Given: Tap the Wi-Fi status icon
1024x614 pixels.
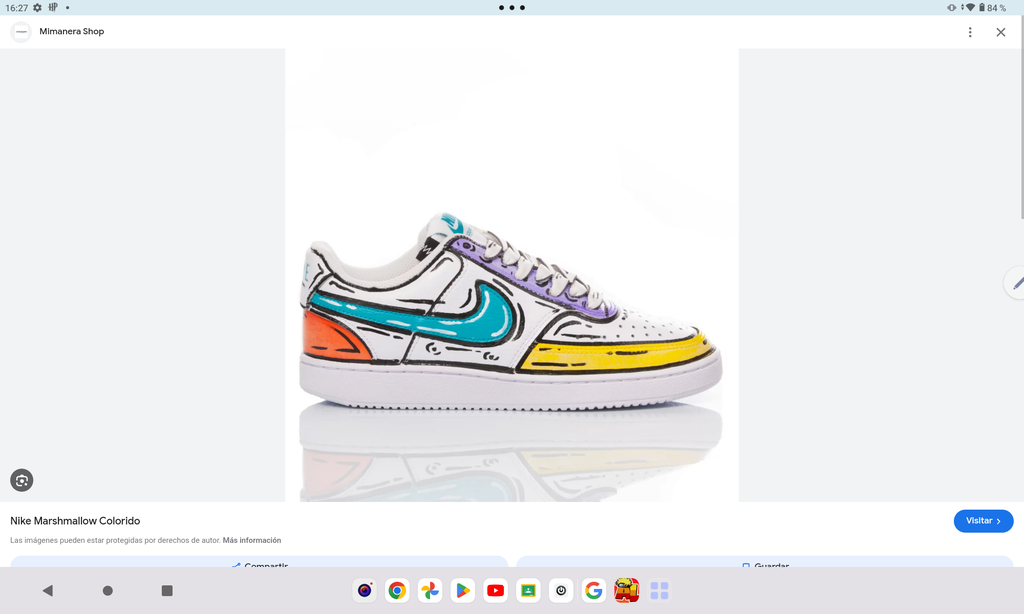Looking at the screenshot, I should (969, 8).
